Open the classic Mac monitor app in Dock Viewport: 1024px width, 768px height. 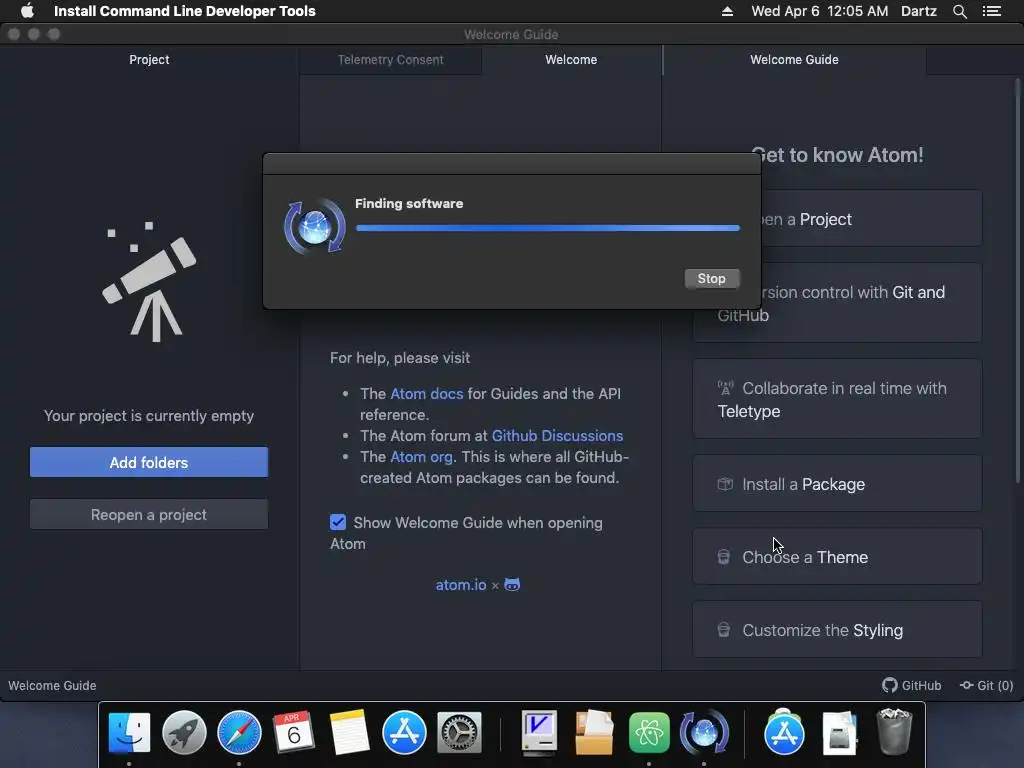point(539,732)
